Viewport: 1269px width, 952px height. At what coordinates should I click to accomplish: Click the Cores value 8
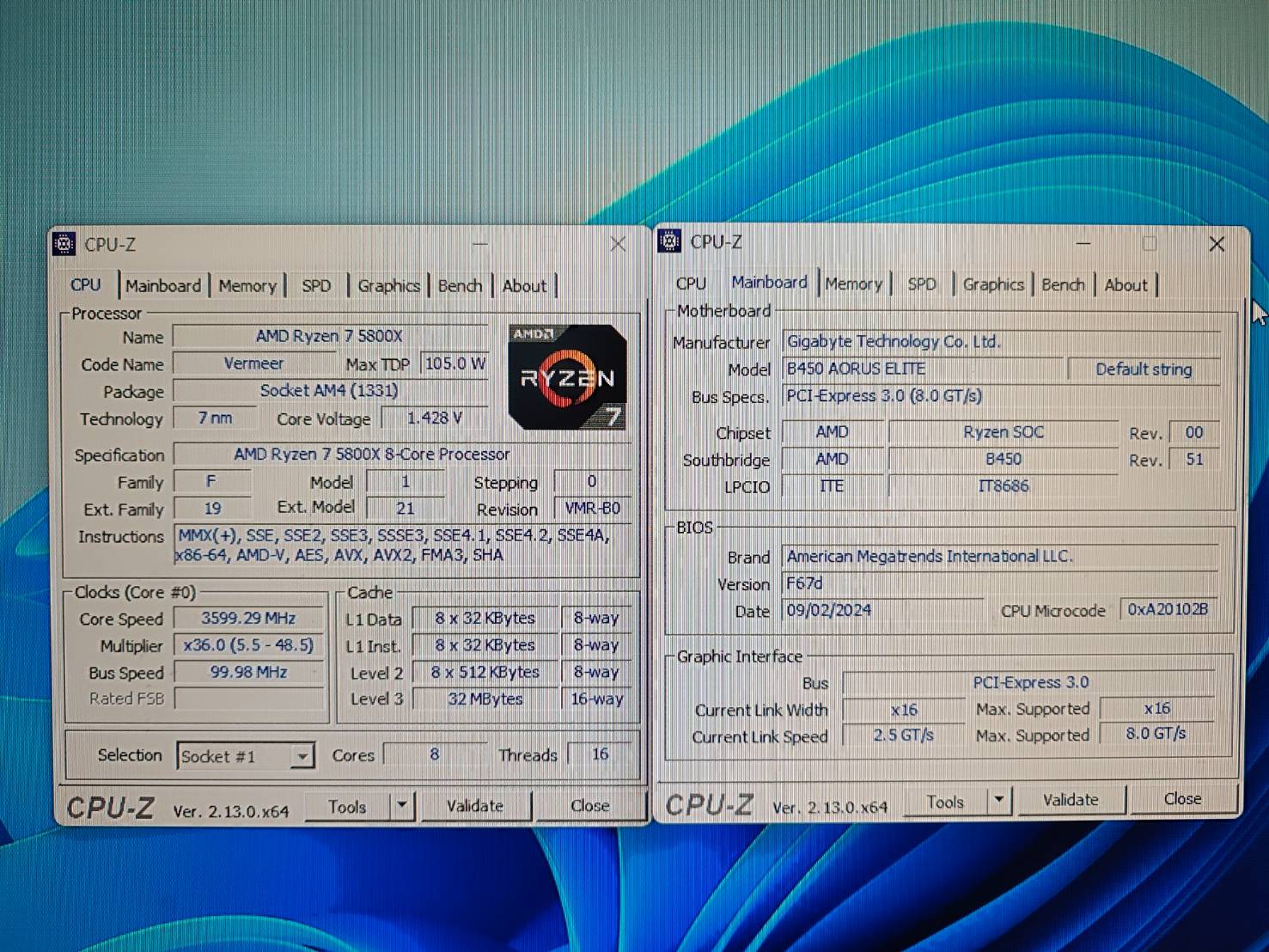click(x=434, y=754)
